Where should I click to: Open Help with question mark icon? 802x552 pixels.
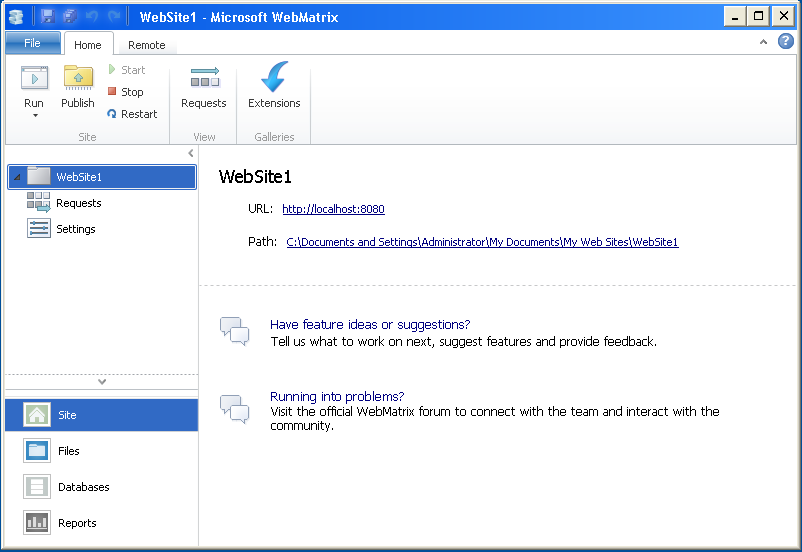pos(786,41)
